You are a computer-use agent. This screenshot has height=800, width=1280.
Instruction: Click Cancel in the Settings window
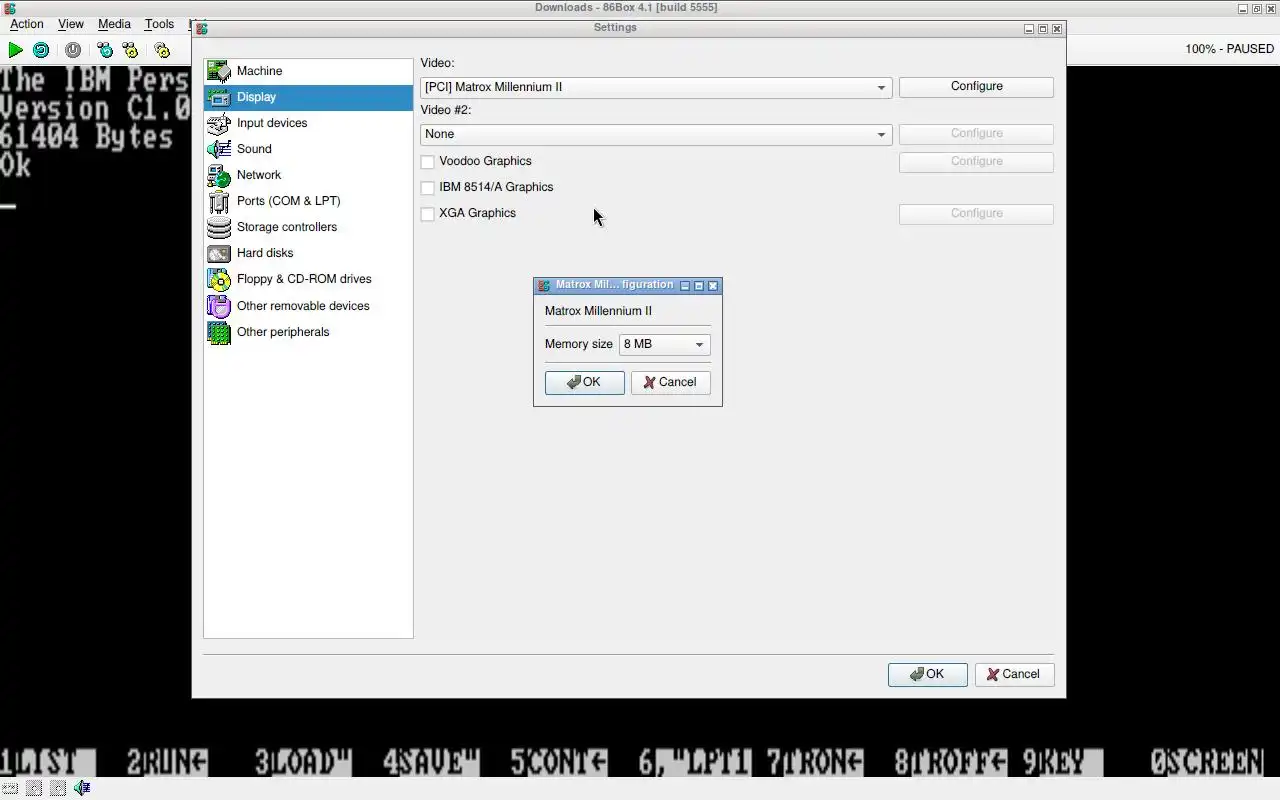click(1014, 674)
